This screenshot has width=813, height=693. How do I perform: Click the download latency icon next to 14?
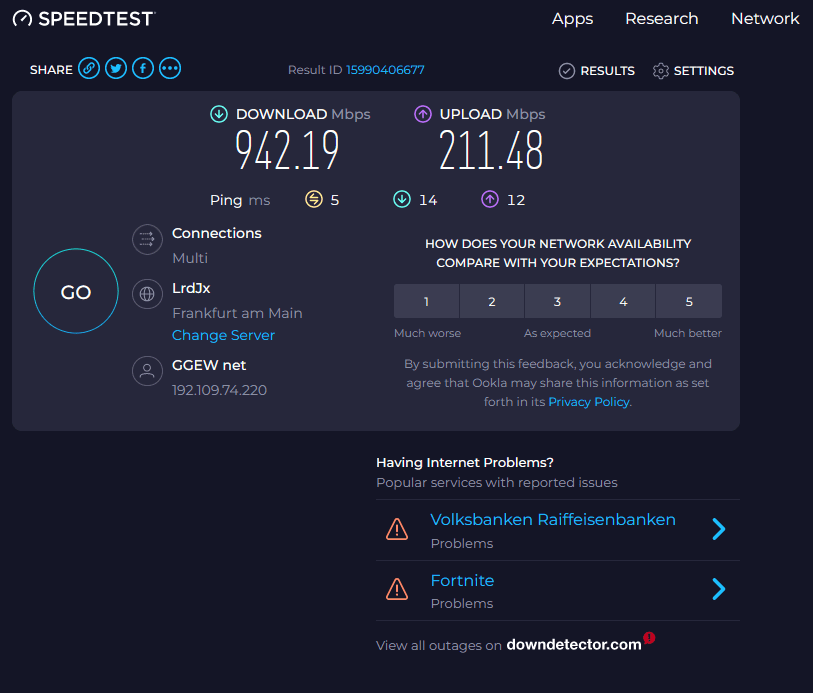(402, 199)
